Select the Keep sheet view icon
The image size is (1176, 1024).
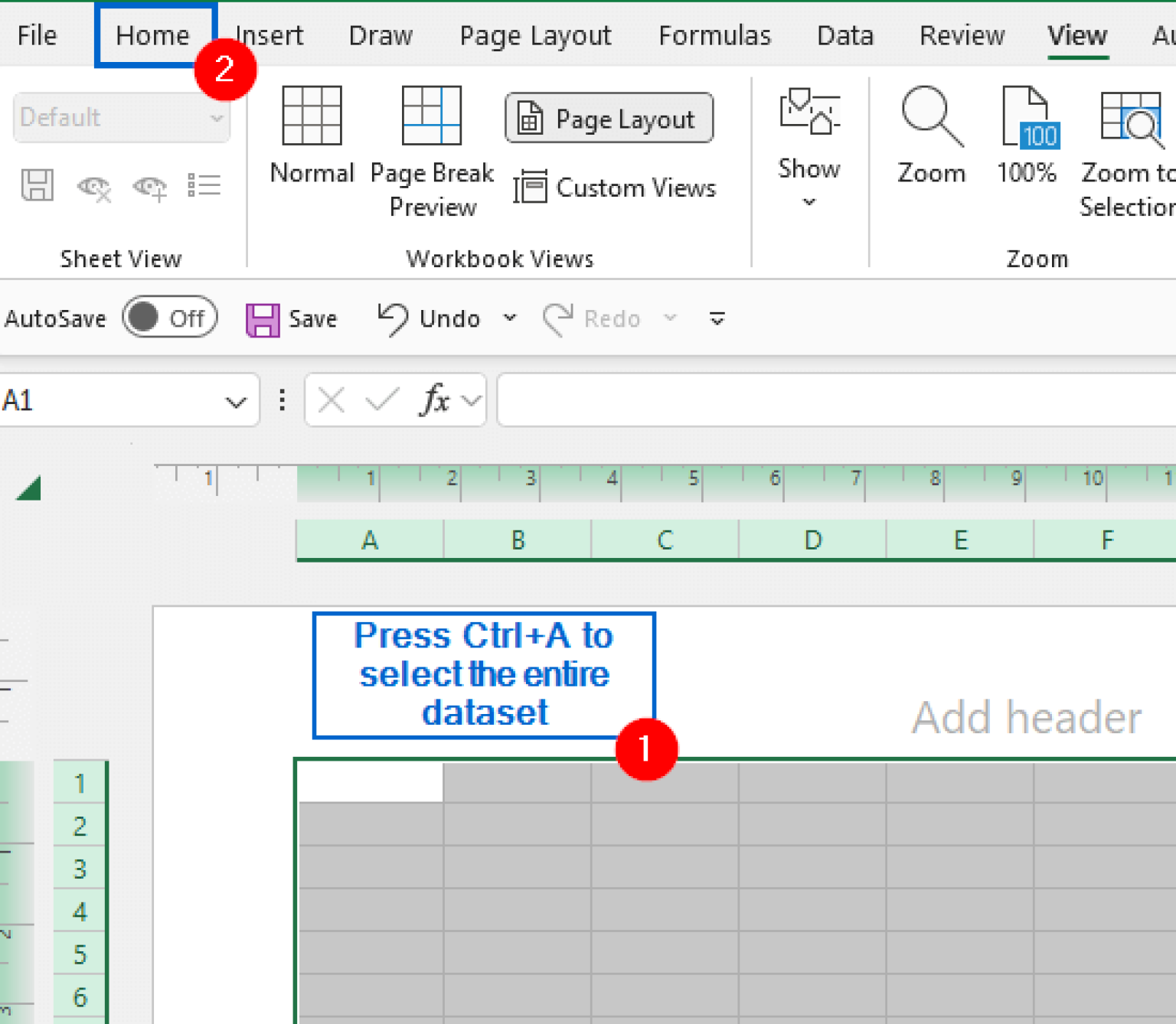tap(37, 186)
